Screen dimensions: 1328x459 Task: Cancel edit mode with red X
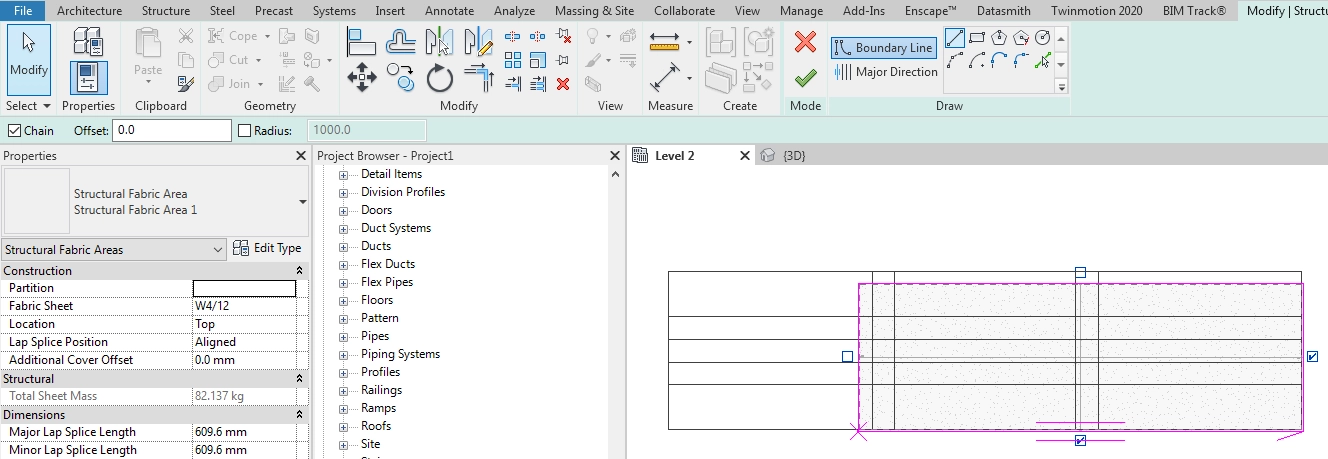(805, 42)
